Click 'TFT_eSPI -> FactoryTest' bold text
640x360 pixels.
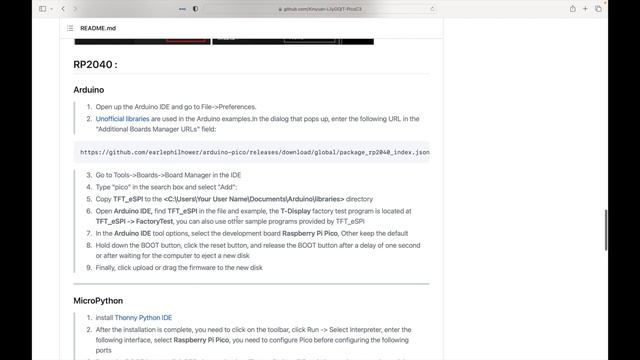(x=134, y=221)
